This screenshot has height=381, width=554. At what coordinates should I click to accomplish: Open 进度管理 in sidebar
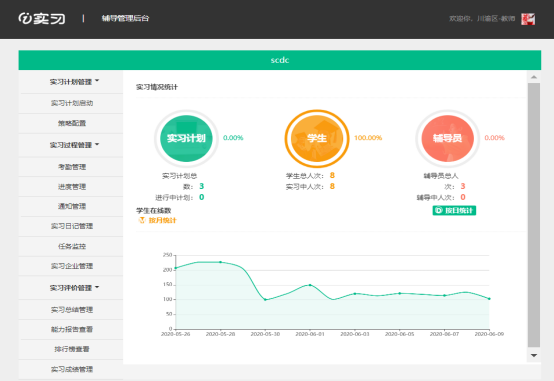coord(71,187)
